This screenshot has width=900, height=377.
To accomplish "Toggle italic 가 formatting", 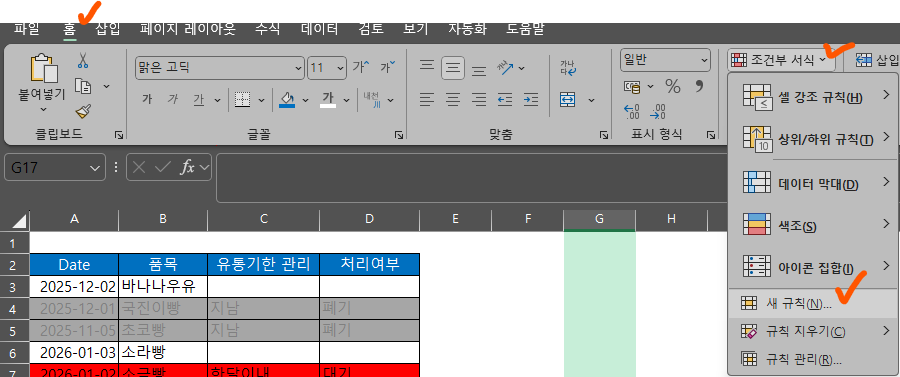I will [x=173, y=100].
